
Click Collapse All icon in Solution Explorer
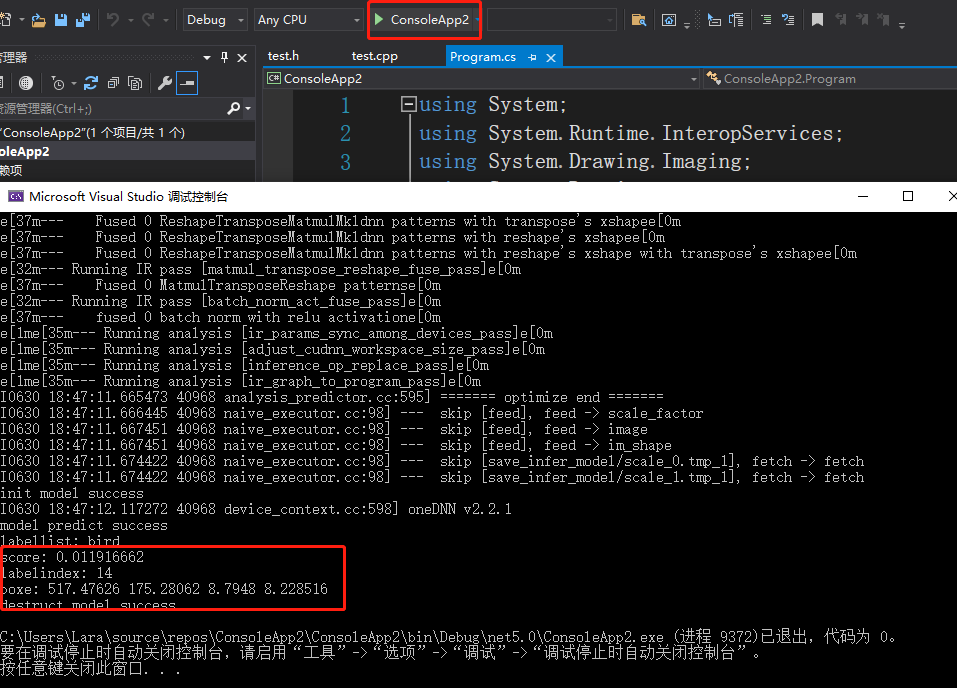click(111, 83)
